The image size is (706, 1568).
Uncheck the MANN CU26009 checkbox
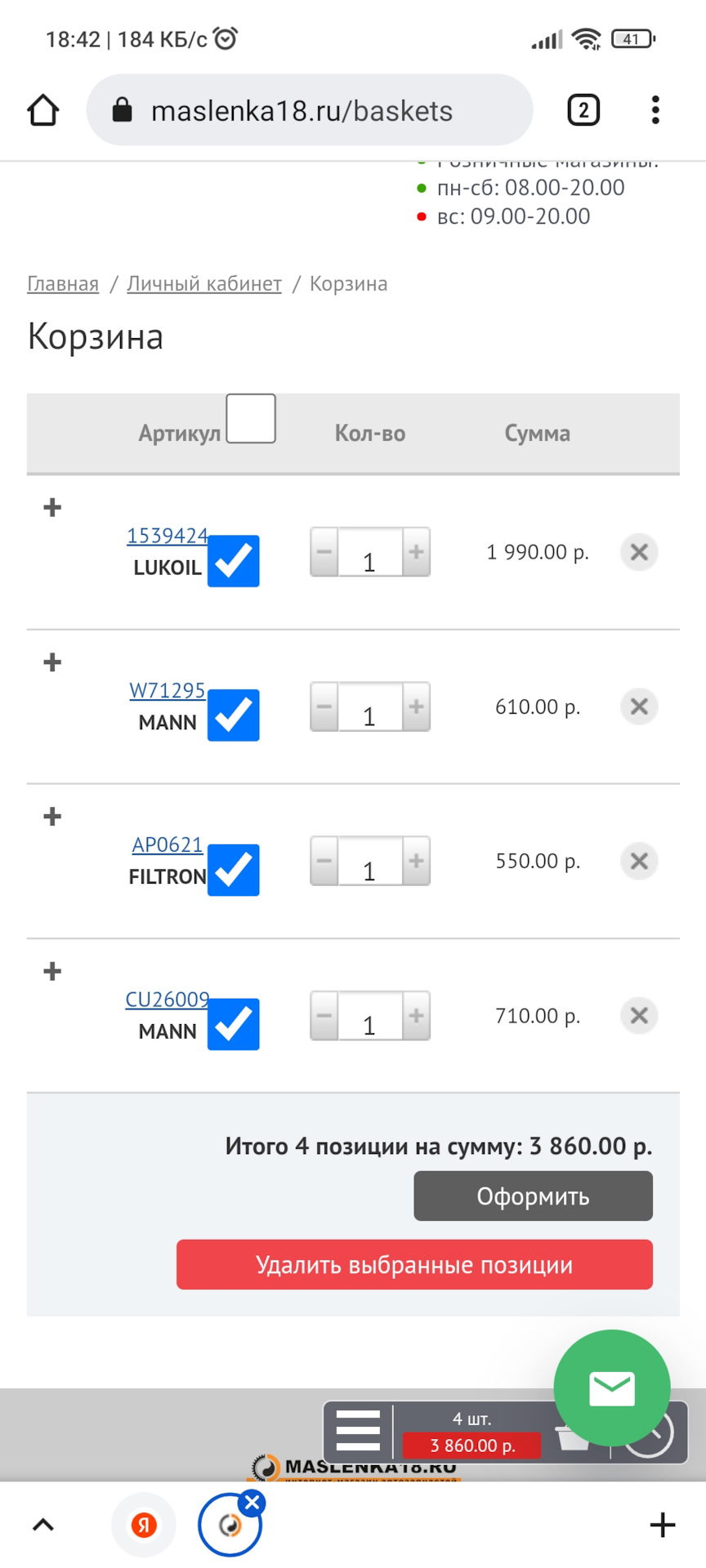point(234,1024)
